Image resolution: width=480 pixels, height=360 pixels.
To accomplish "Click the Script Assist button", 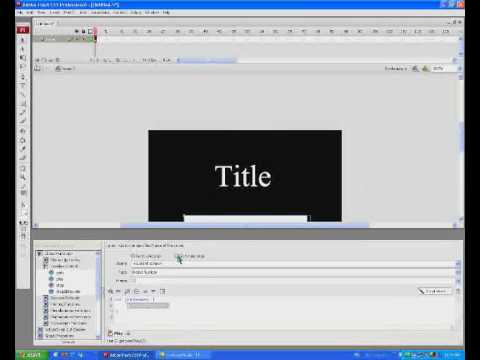I will click(435, 291).
